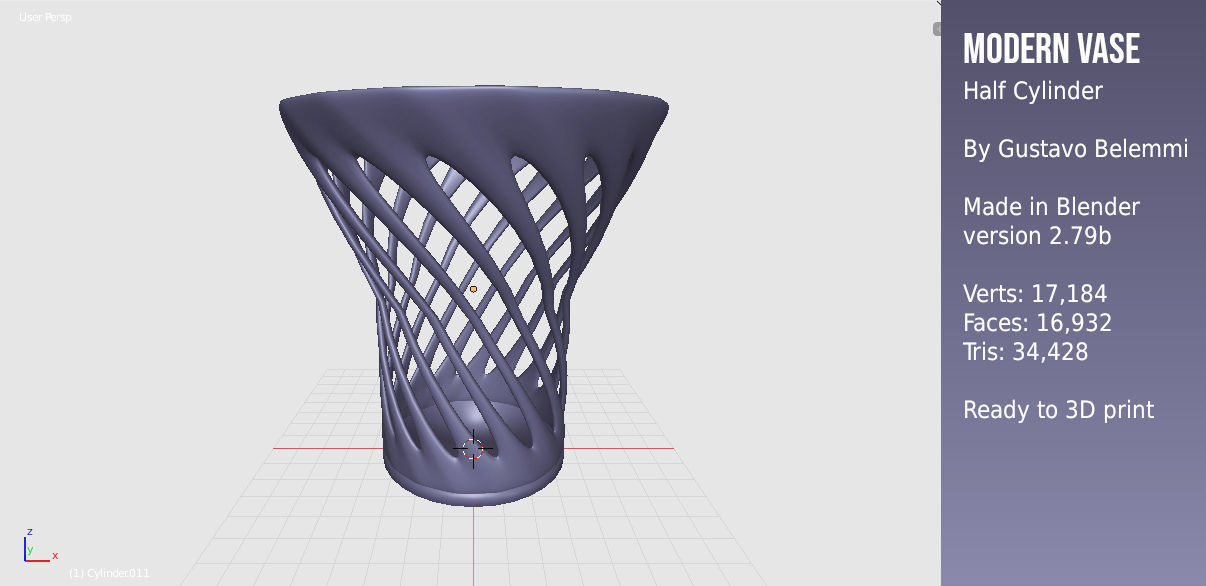The height and width of the screenshot is (586, 1206).
Task: Click the "Faces: 16,932" statistic
Action: pyautogui.click(x=1037, y=323)
